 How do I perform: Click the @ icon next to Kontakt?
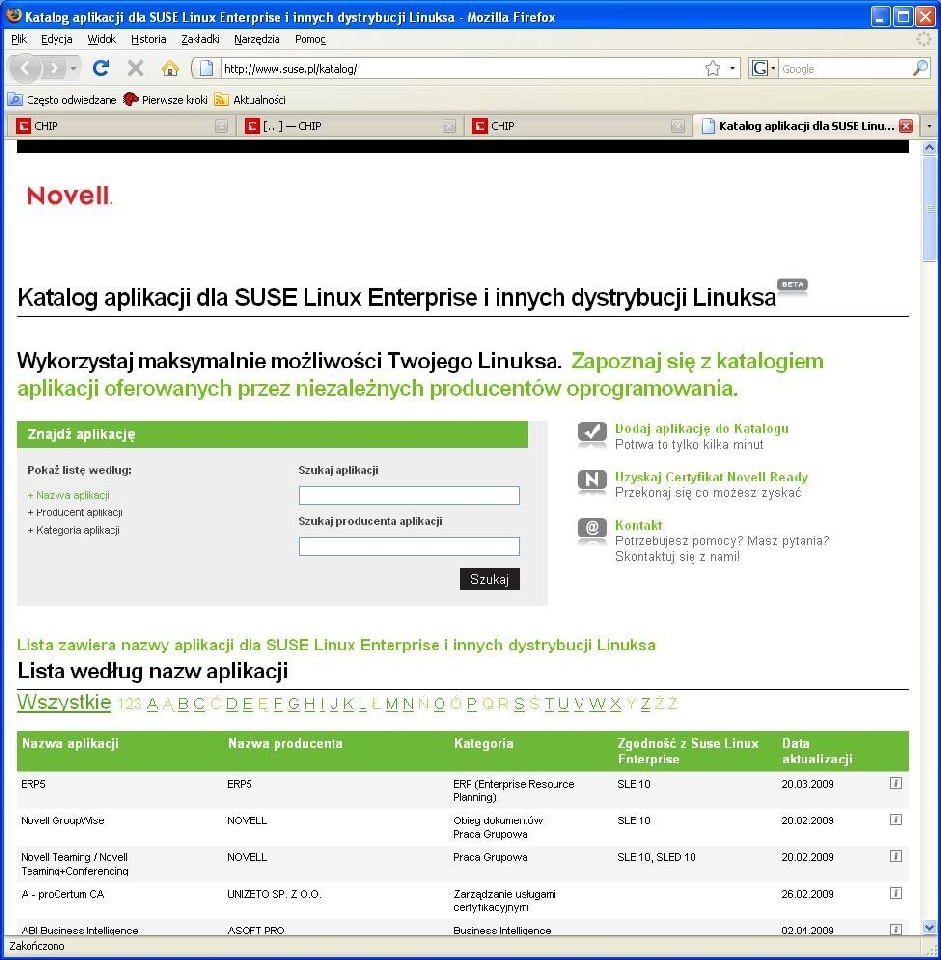pos(592,531)
